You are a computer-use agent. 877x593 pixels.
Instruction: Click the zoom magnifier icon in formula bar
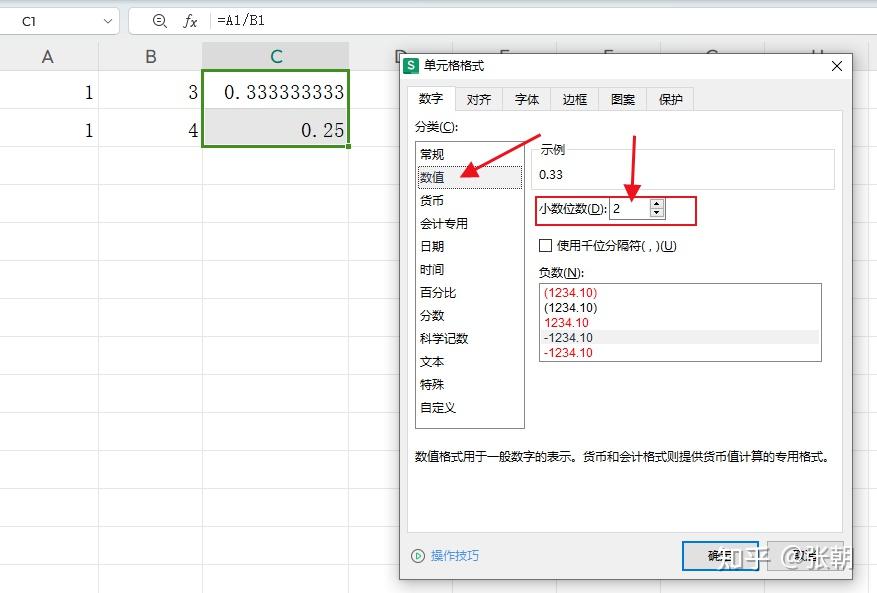pos(159,21)
